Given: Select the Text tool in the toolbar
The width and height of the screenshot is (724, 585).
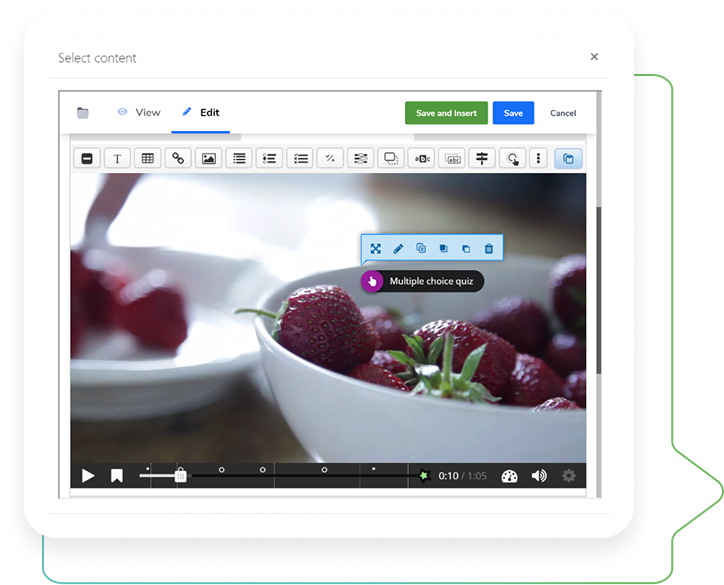Looking at the screenshot, I should tap(117, 158).
